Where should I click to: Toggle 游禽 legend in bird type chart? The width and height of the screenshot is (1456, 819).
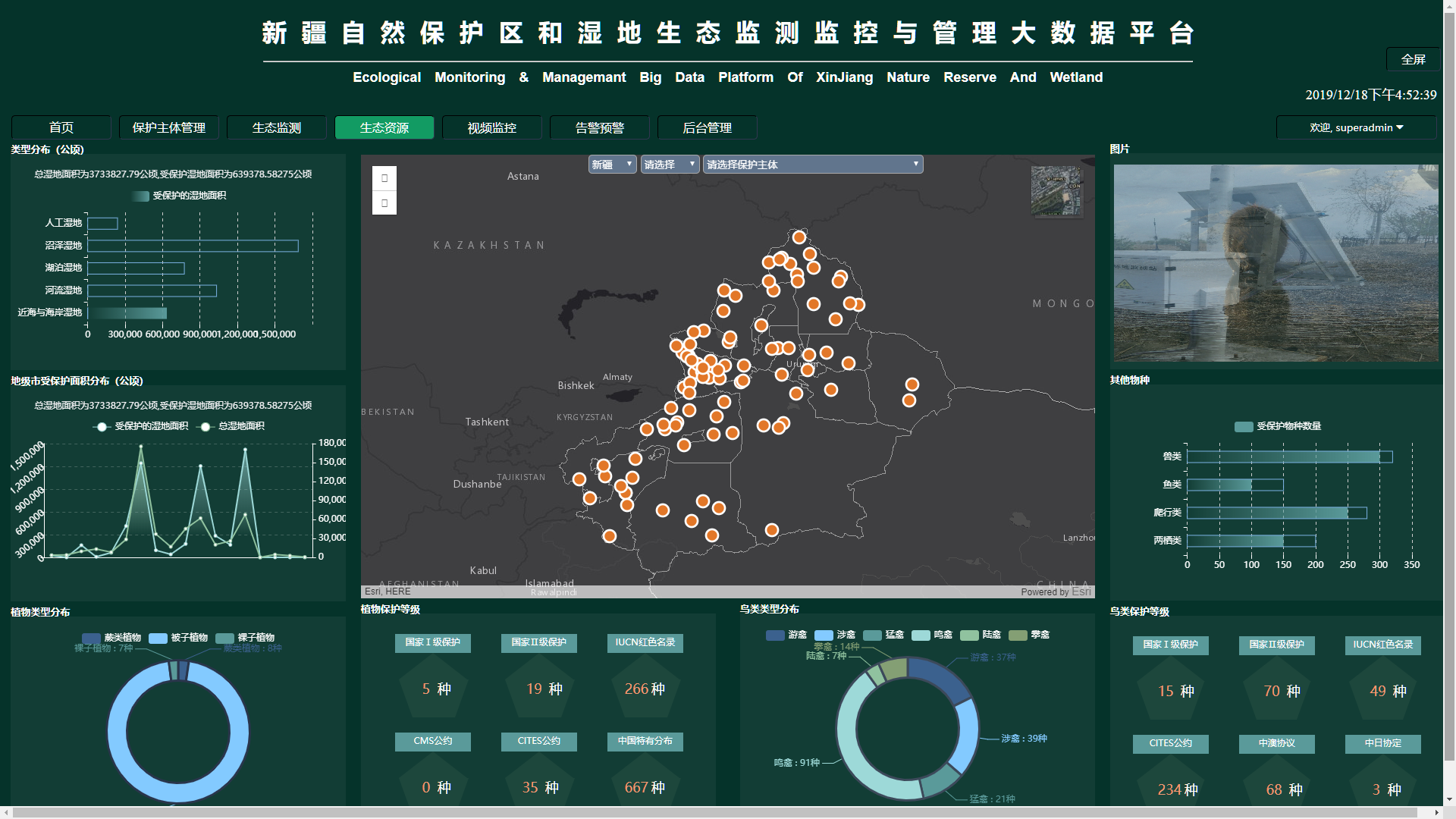[x=786, y=635]
